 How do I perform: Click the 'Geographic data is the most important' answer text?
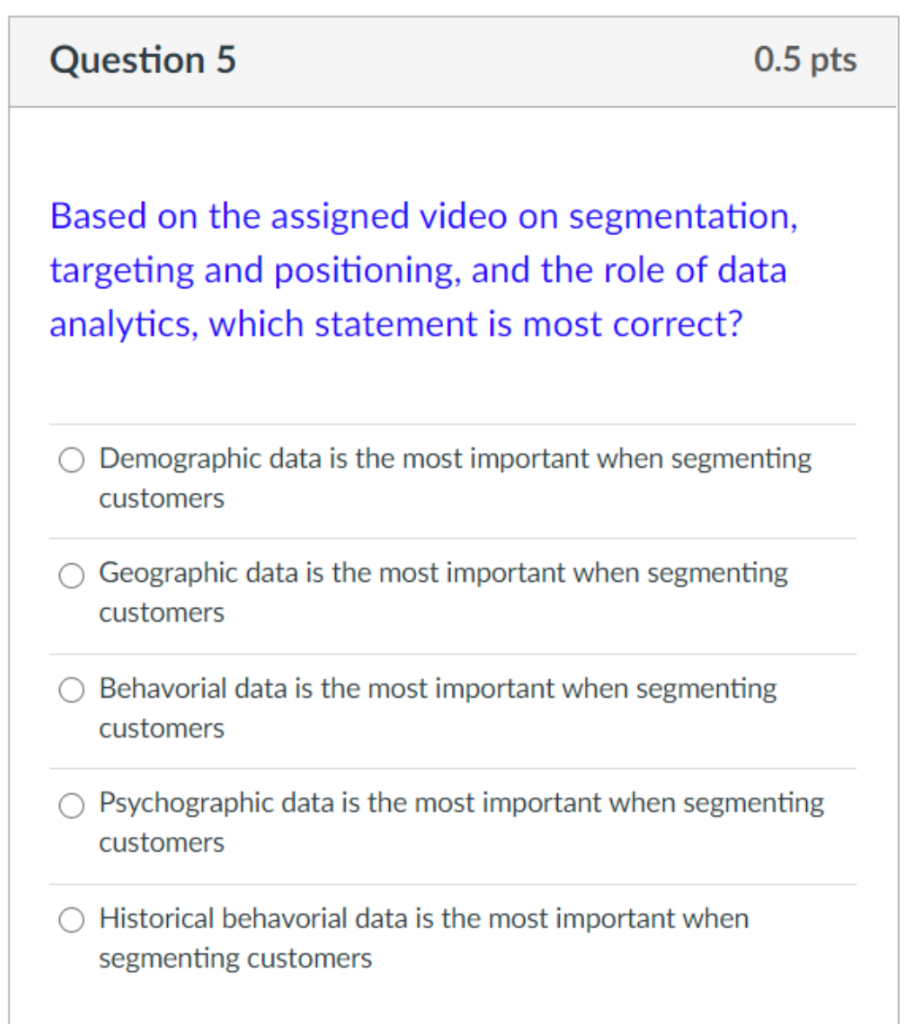pos(443,573)
